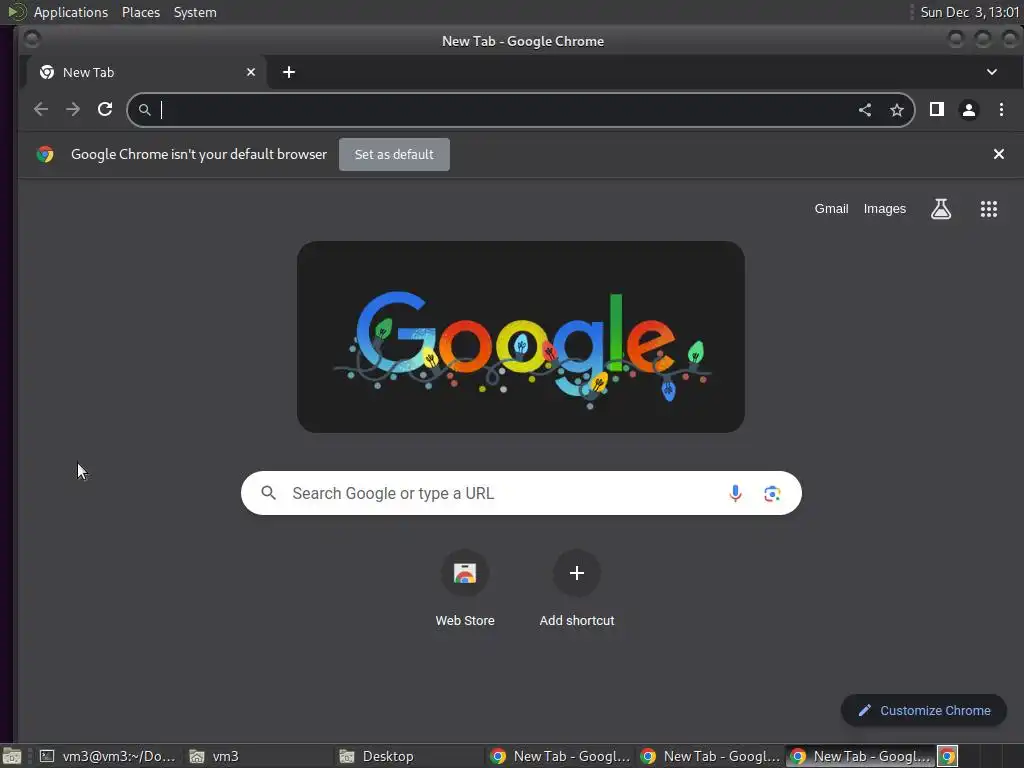Image resolution: width=1024 pixels, height=768 pixels.
Task: Open a new tab with the plus button
Action: (x=289, y=72)
